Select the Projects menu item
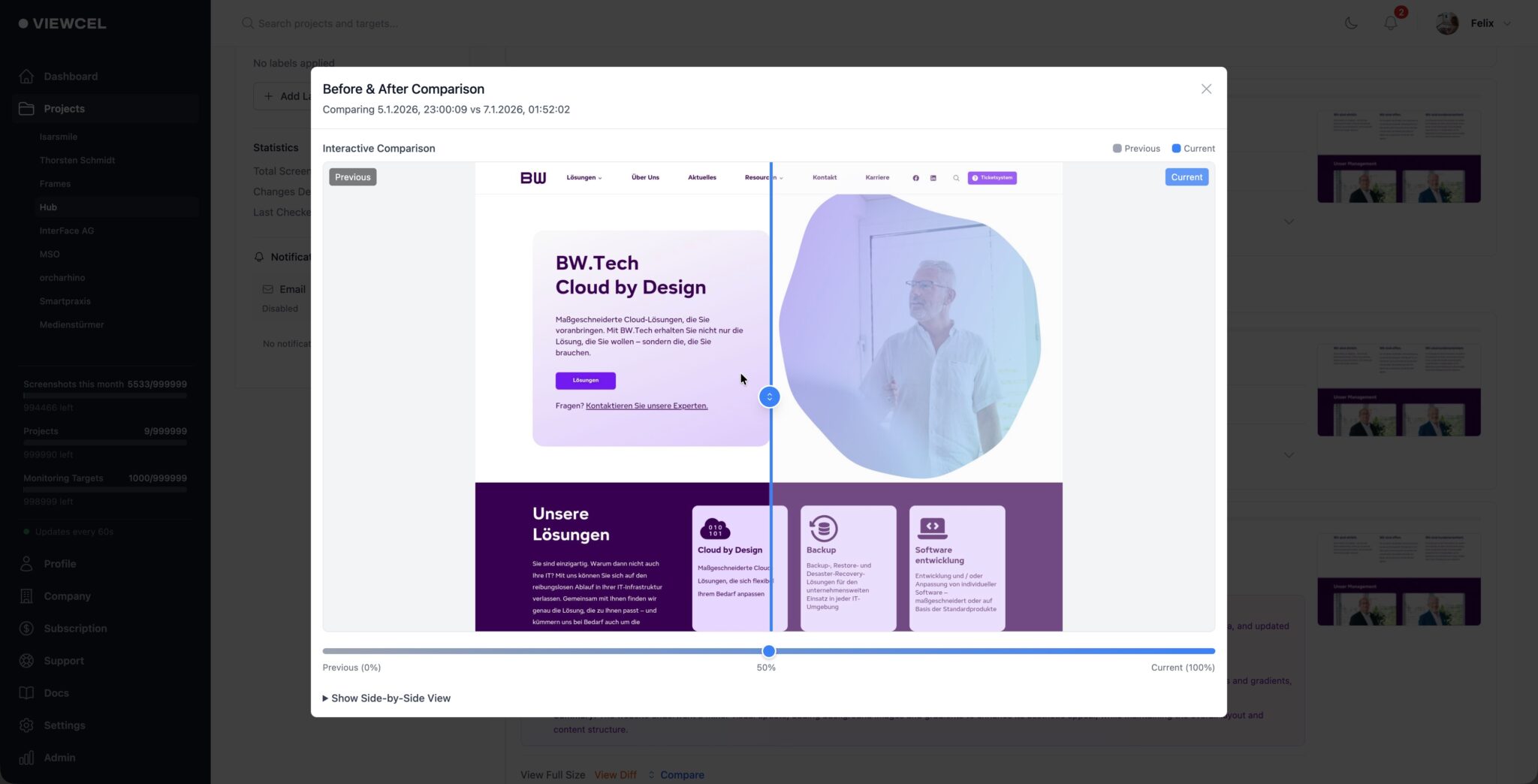This screenshot has width=1538, height=784. click(64, 109)
